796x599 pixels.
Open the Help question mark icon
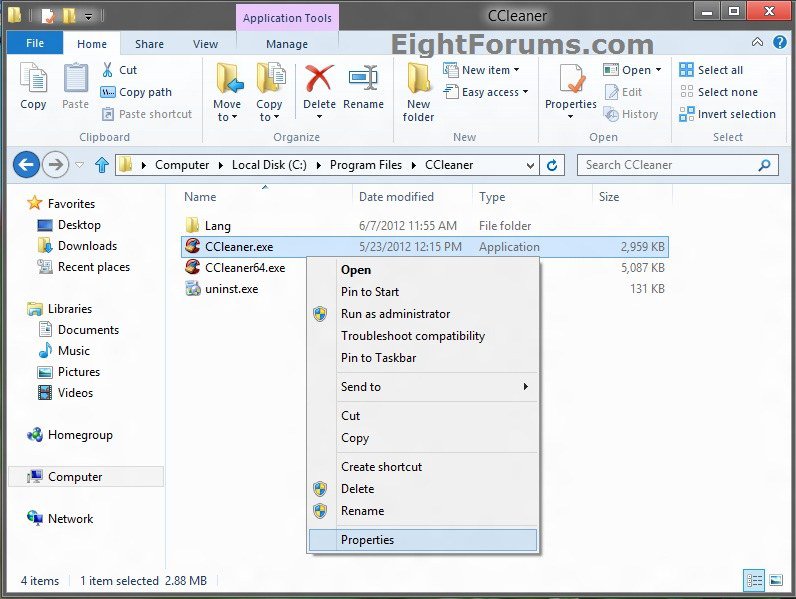click(x=780, y=43)
